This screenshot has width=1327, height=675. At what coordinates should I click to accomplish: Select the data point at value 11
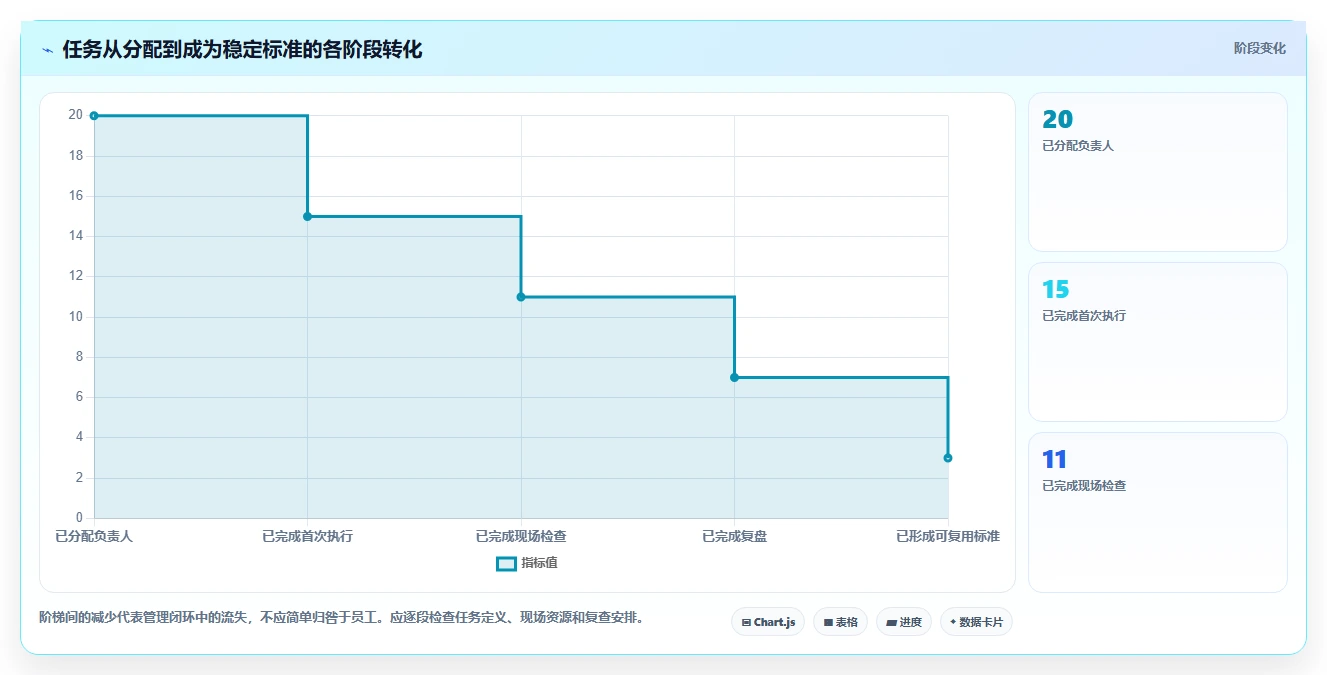point(521,297)
